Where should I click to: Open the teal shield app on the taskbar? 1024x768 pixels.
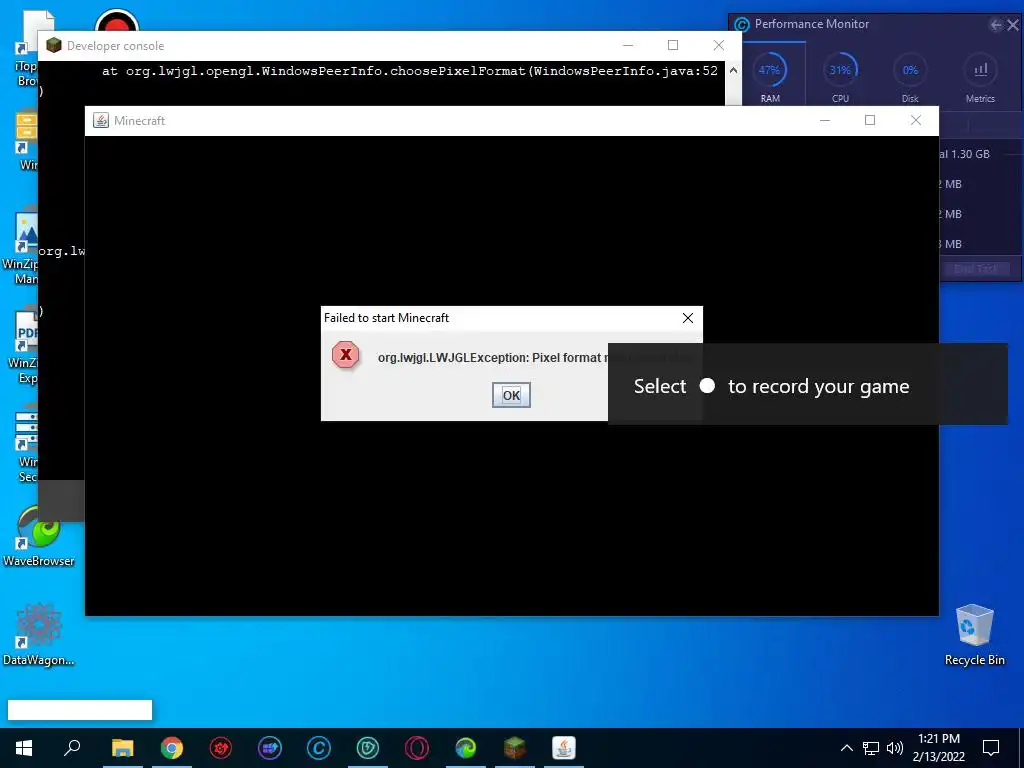tap(368, 748)
